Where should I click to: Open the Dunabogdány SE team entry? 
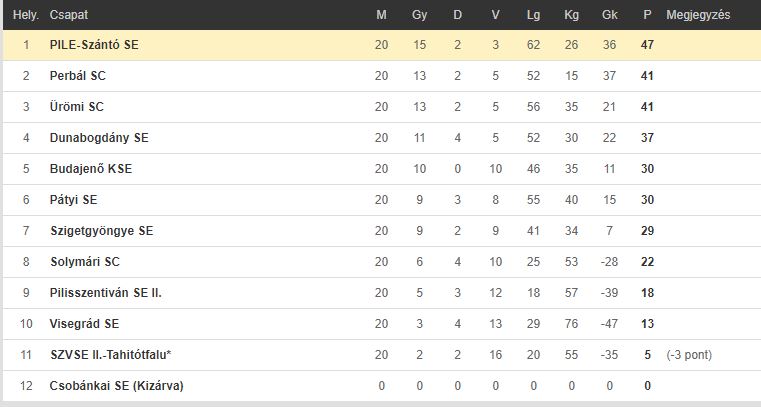click(x=99, y=138)
